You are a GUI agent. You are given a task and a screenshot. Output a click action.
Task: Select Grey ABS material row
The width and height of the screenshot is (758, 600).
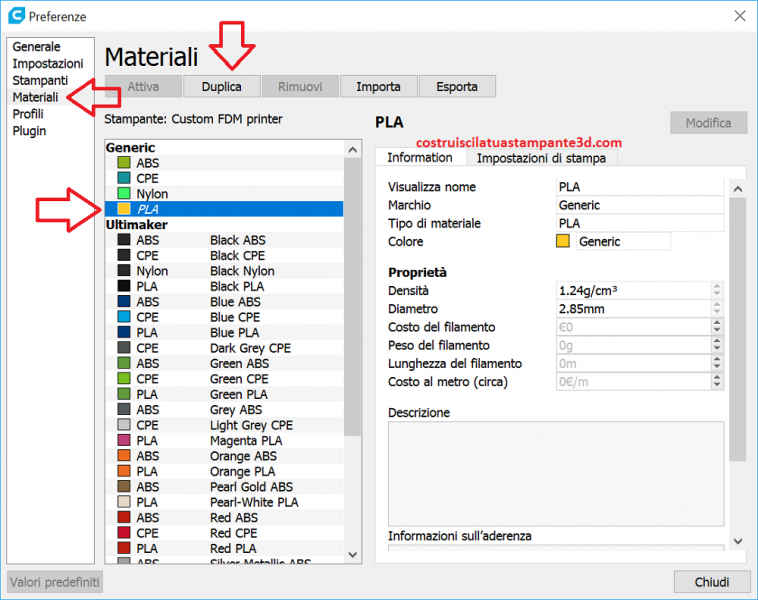pyautogui.click(x=224, y=410)
